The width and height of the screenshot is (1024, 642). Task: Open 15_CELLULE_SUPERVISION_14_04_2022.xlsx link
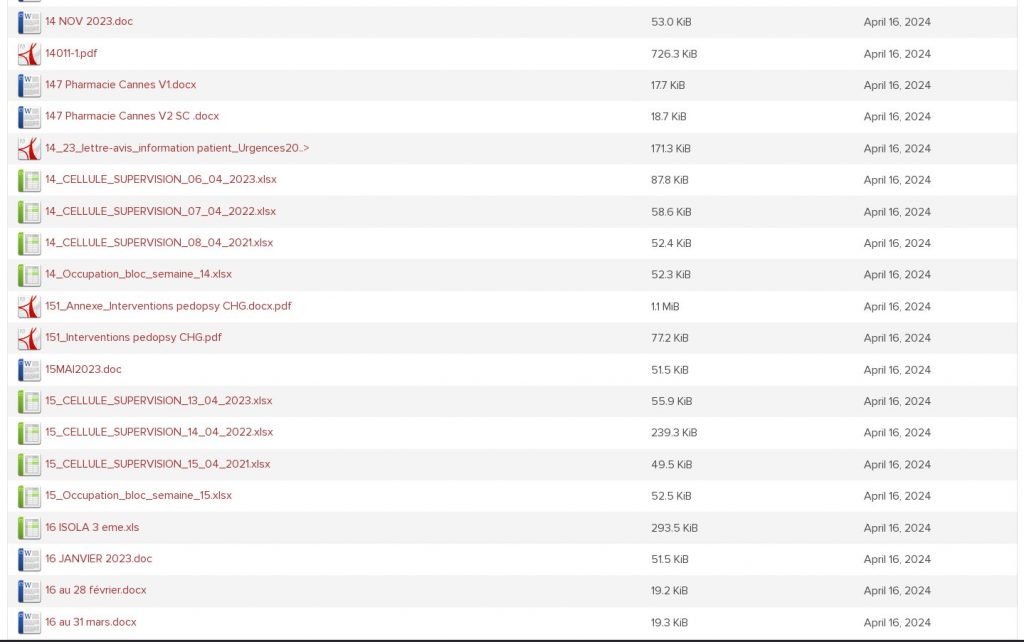click(158, 433)
